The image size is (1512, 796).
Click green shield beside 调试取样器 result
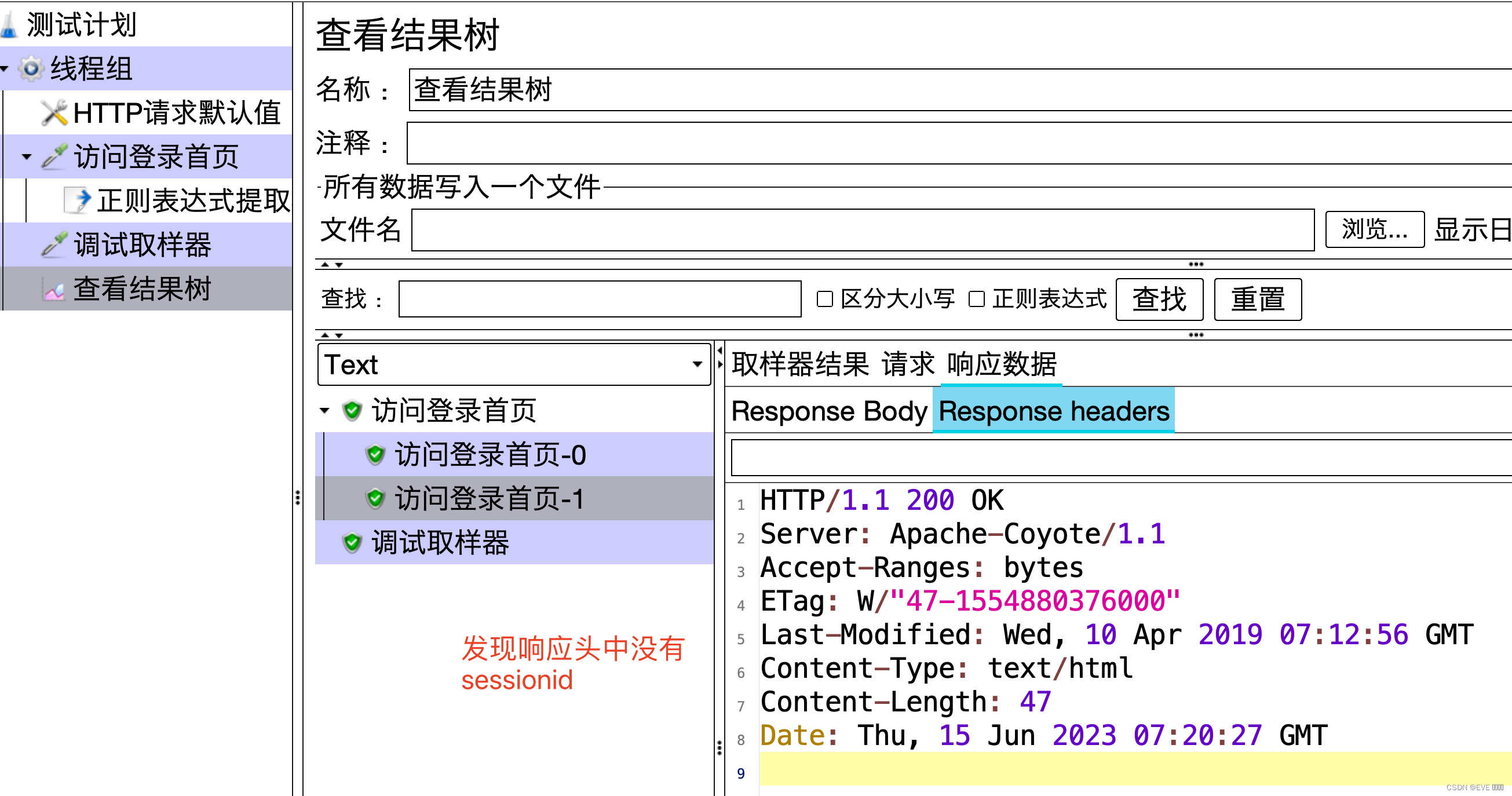352,542
